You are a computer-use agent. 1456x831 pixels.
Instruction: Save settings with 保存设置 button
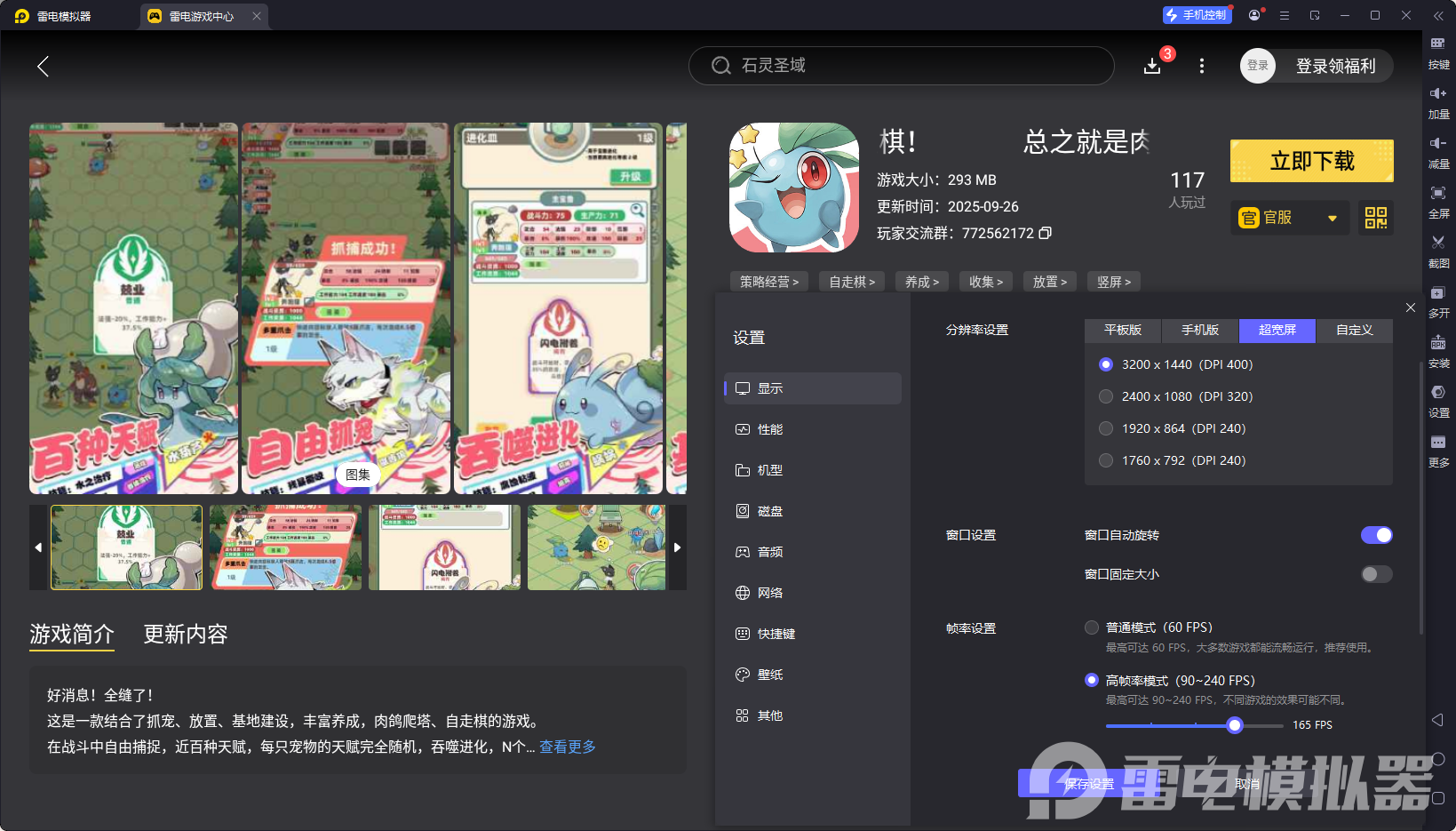point(1091,784)
